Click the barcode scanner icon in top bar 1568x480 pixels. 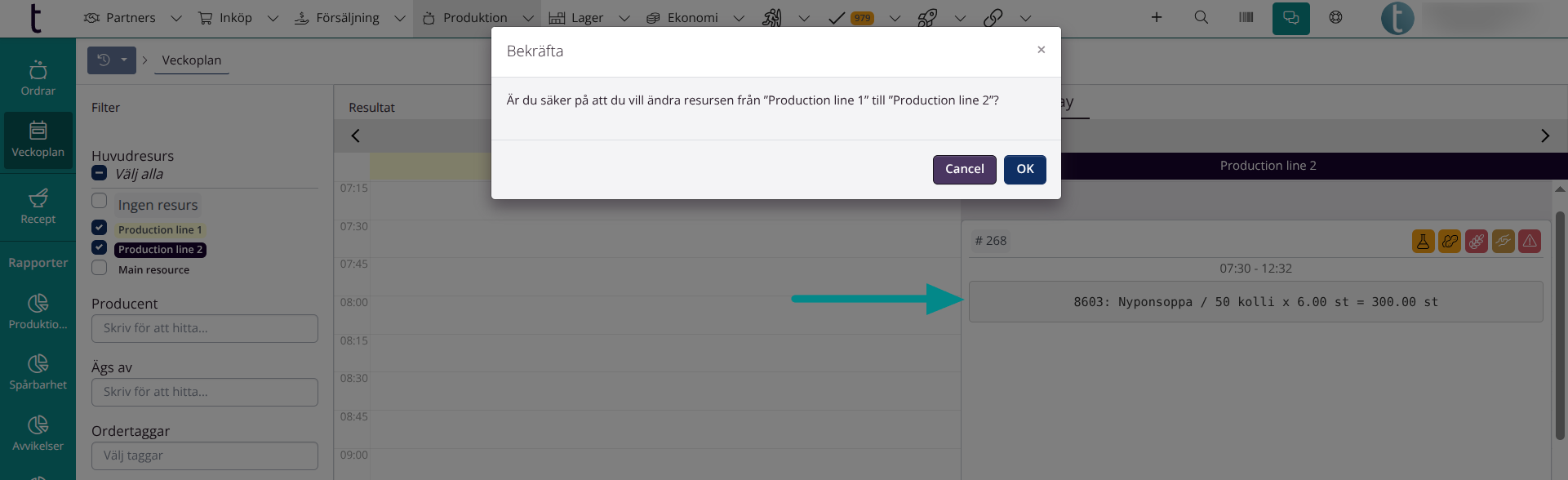[1246, 17]
